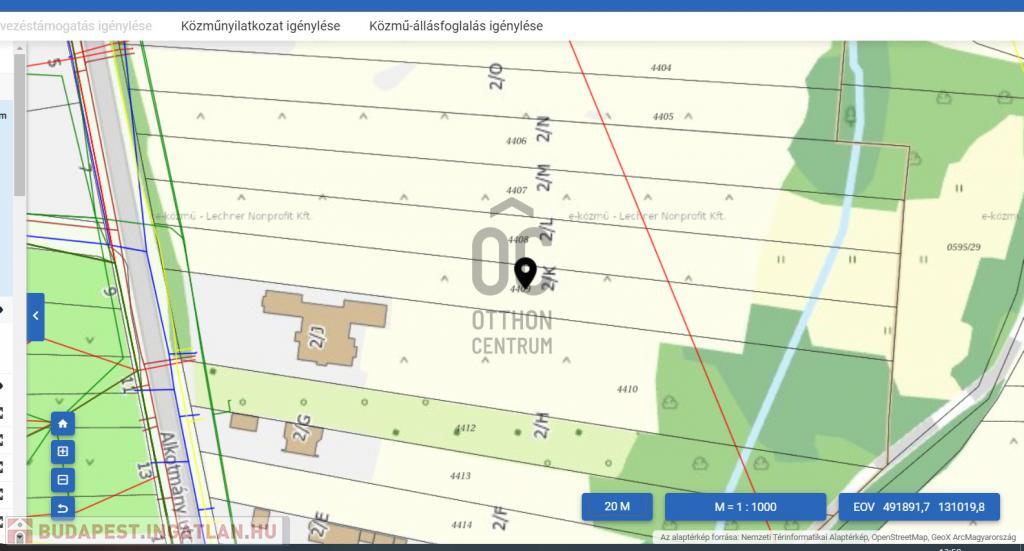Select the partially visible leftmost menu item
The width and height of the screenshot is (1024, 551).
tap(76, 26)
